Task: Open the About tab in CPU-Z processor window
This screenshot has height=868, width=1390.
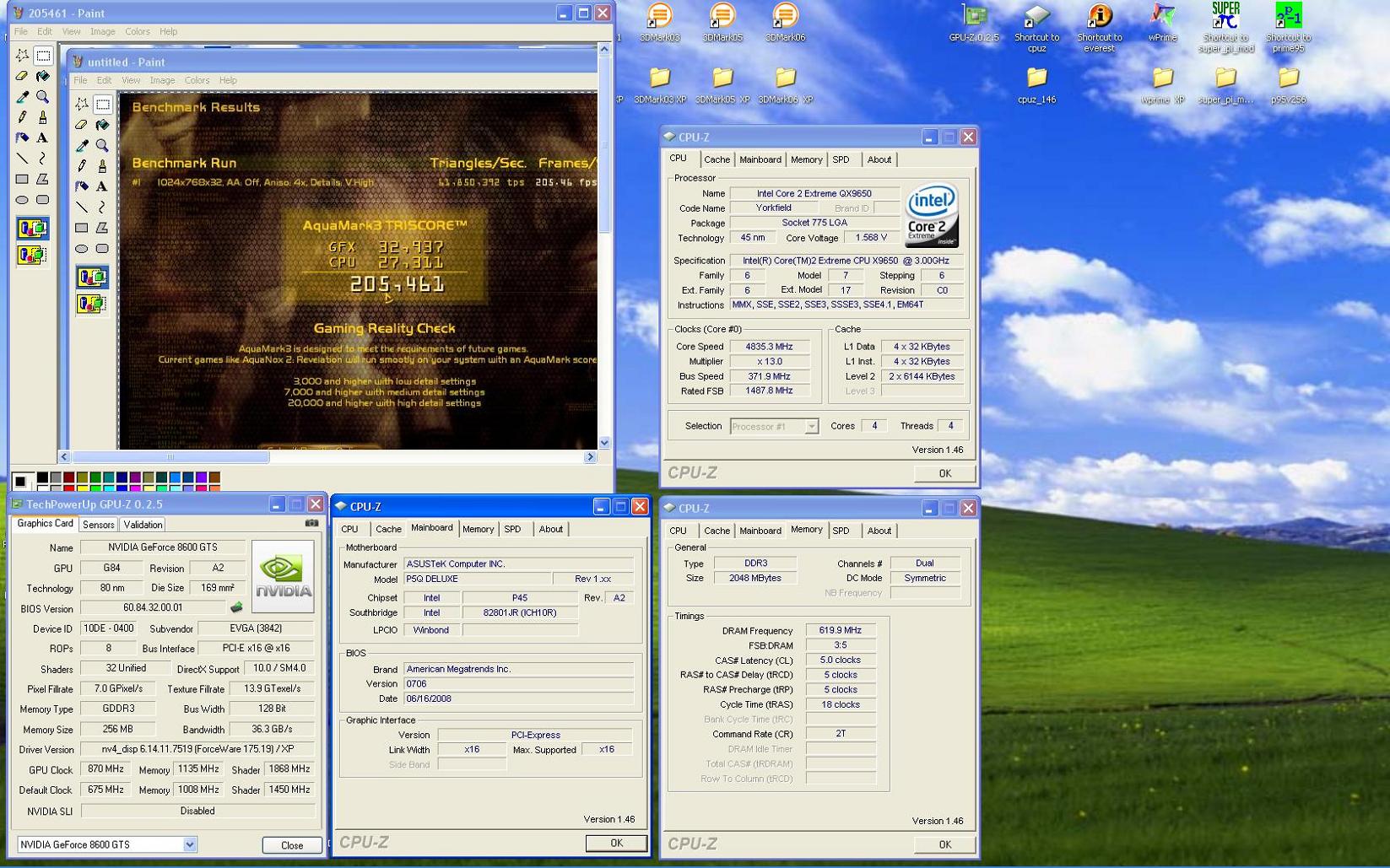Action: [879, 160]
